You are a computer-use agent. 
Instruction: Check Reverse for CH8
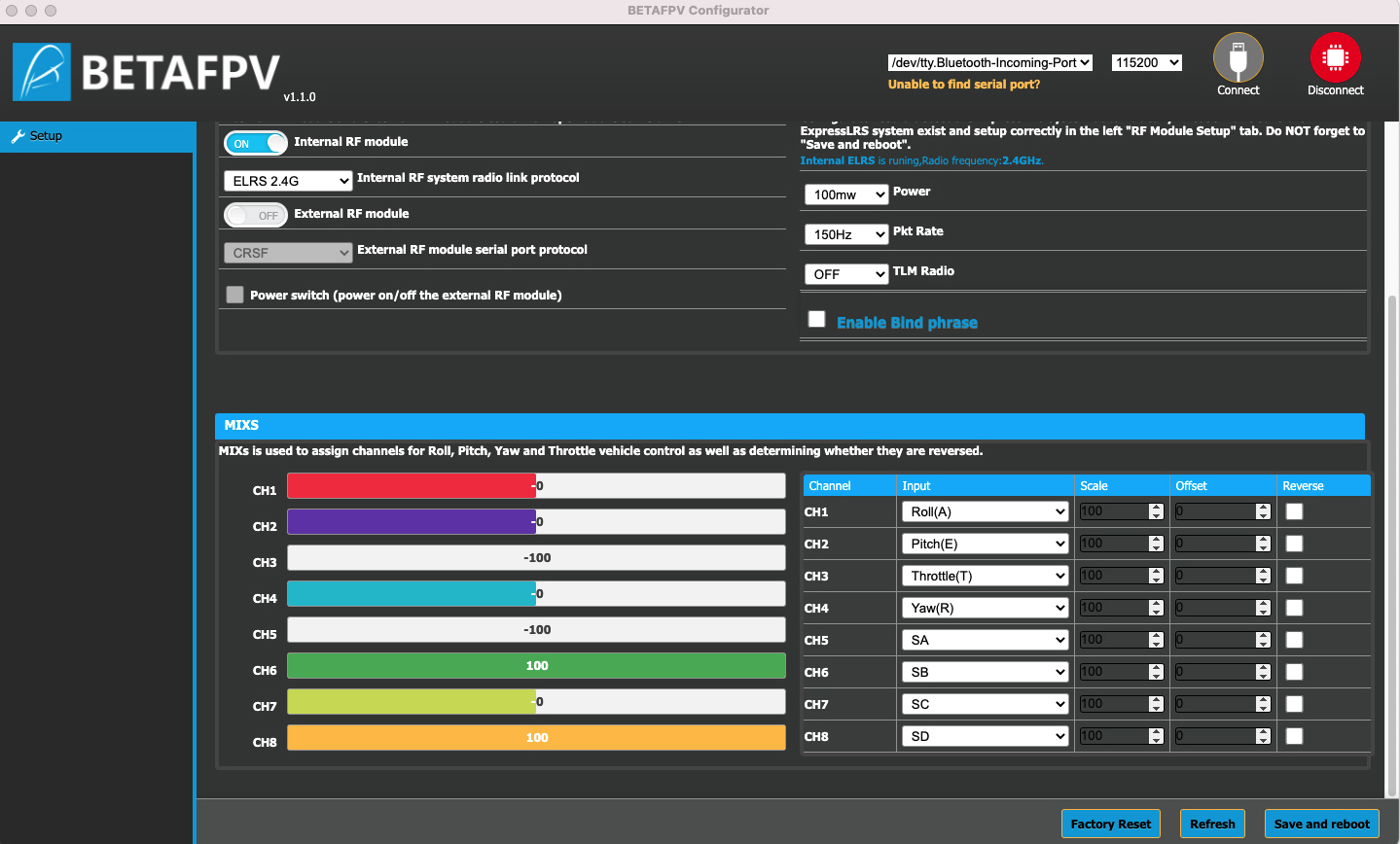tap(1294, 736)
